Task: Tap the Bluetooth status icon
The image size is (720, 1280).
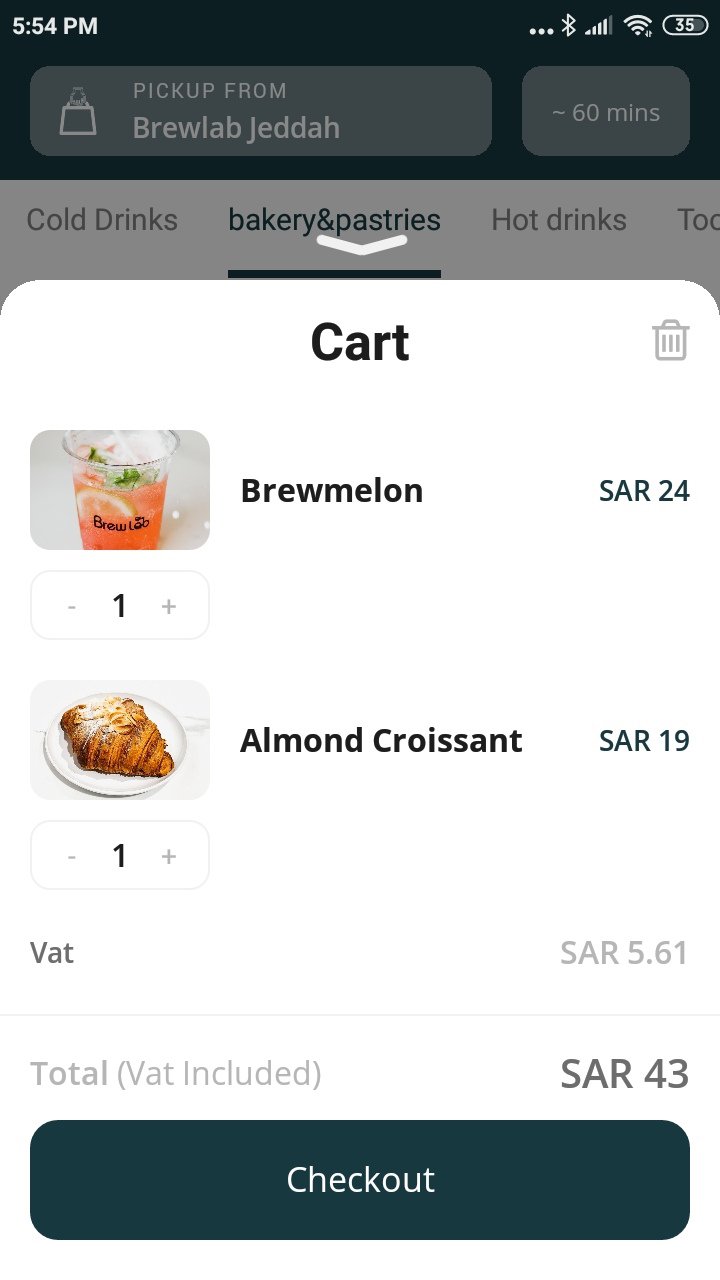Action: (568, 26)
